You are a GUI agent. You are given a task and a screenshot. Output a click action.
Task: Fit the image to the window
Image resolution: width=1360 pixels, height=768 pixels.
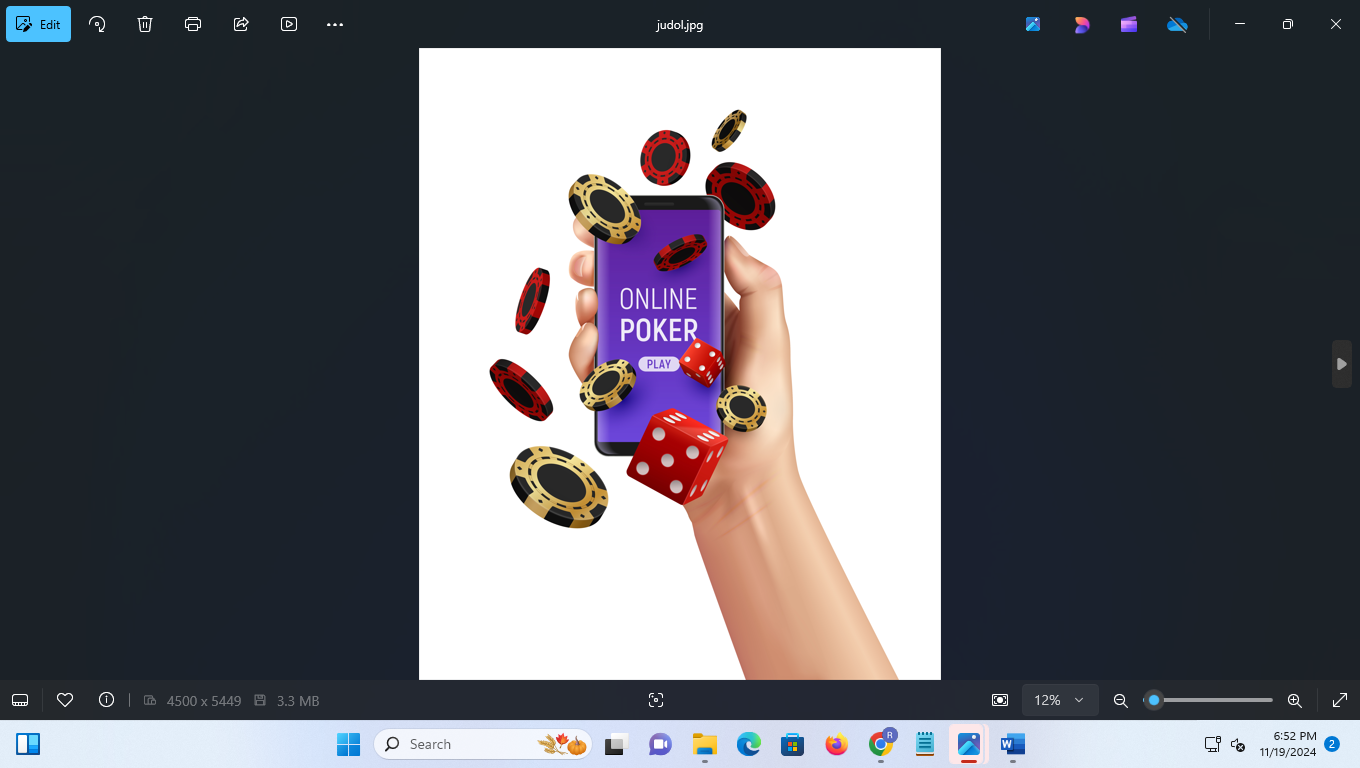999,700
